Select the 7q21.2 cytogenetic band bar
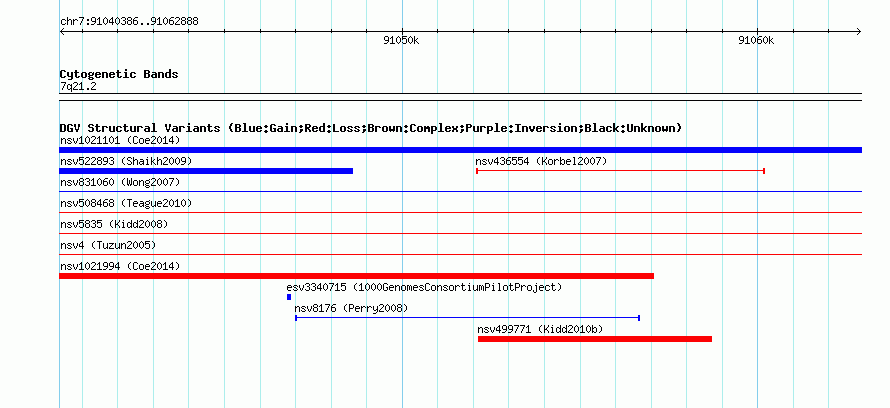This screenshot has height=408, width=890. click(460, 97)
